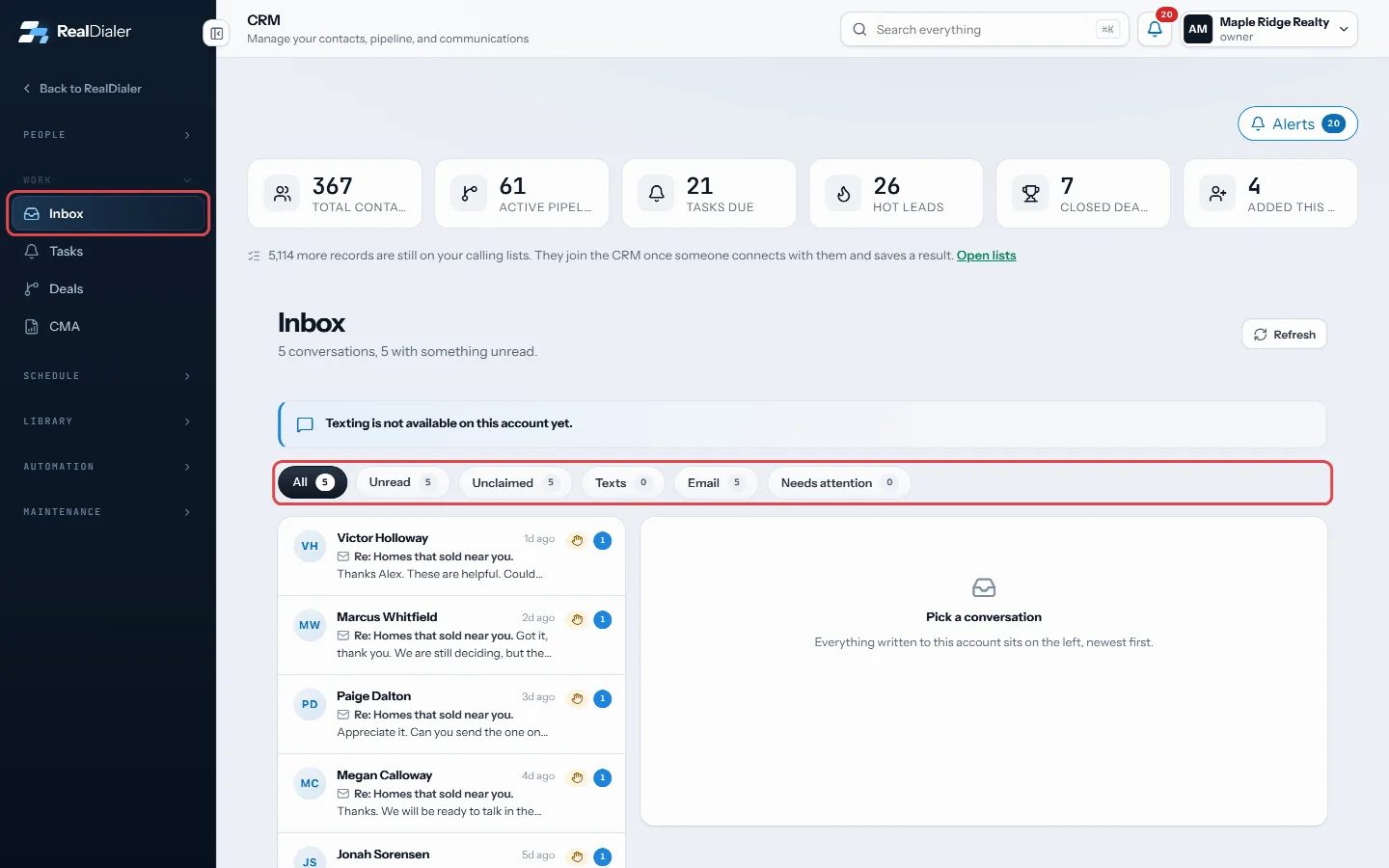The height and width of the screenshot is (868, 1389).
Task: Follow the Open lists link
Action: click(986, 256)
